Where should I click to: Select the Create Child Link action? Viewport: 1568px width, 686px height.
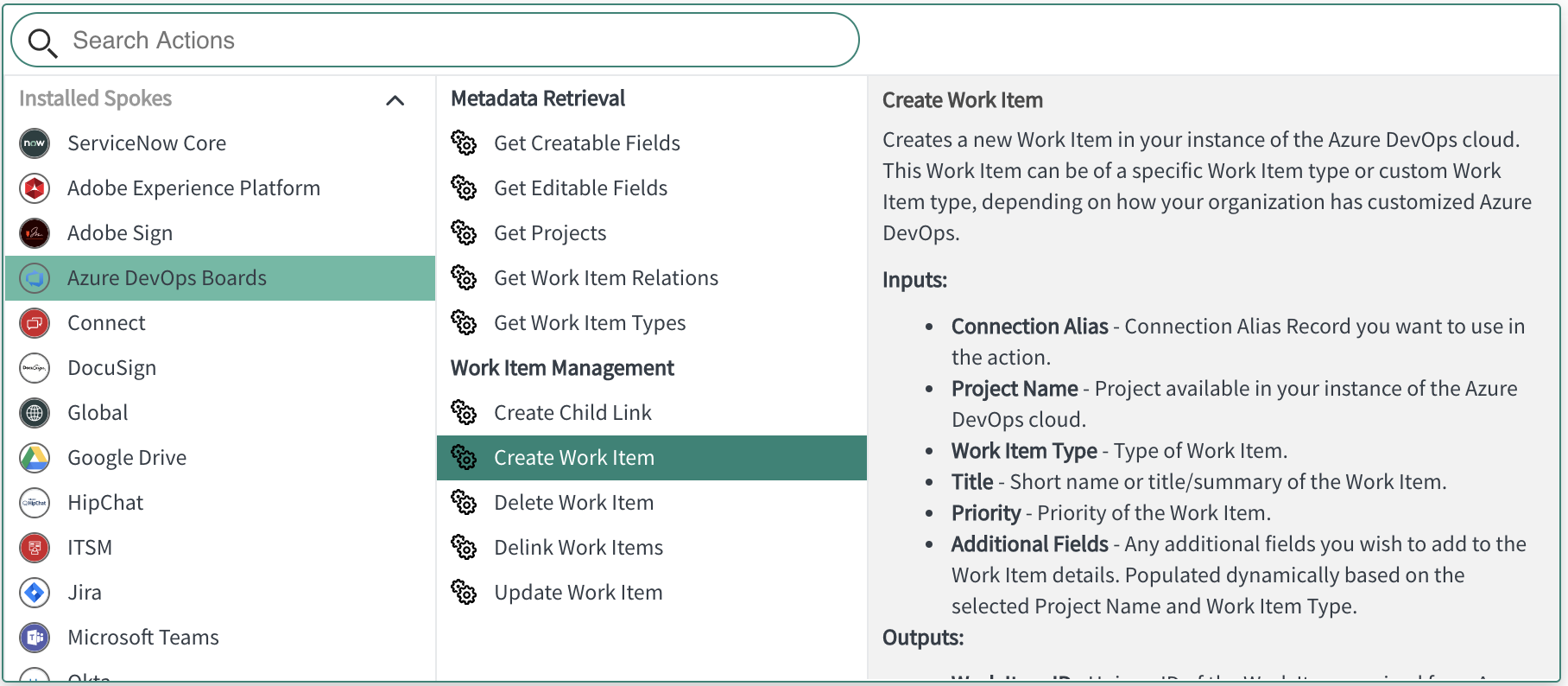(572, 413)
